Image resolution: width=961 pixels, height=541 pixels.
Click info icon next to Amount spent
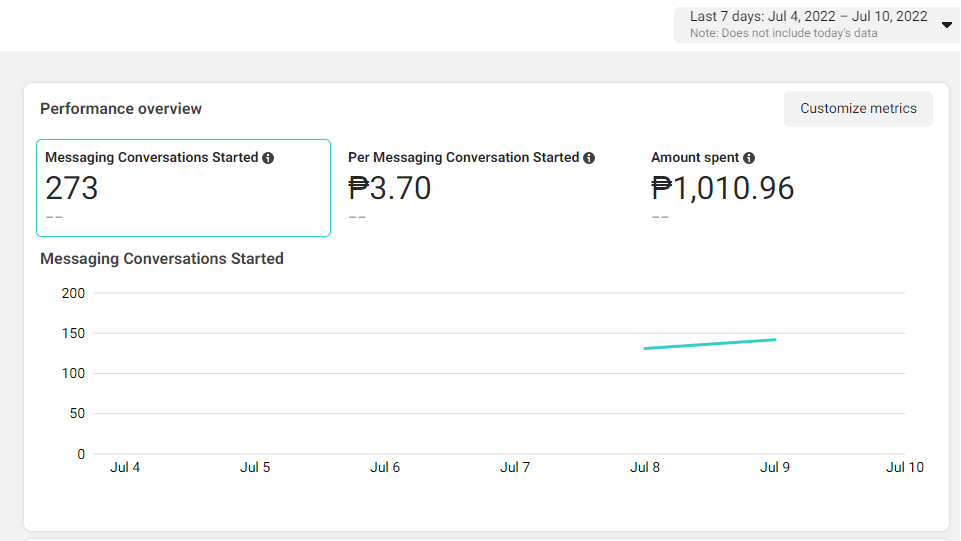[749, 158]
